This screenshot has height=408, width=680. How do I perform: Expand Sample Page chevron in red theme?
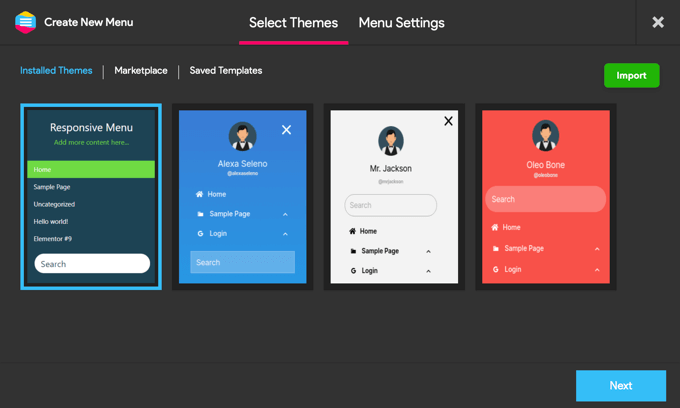point(597,249)
